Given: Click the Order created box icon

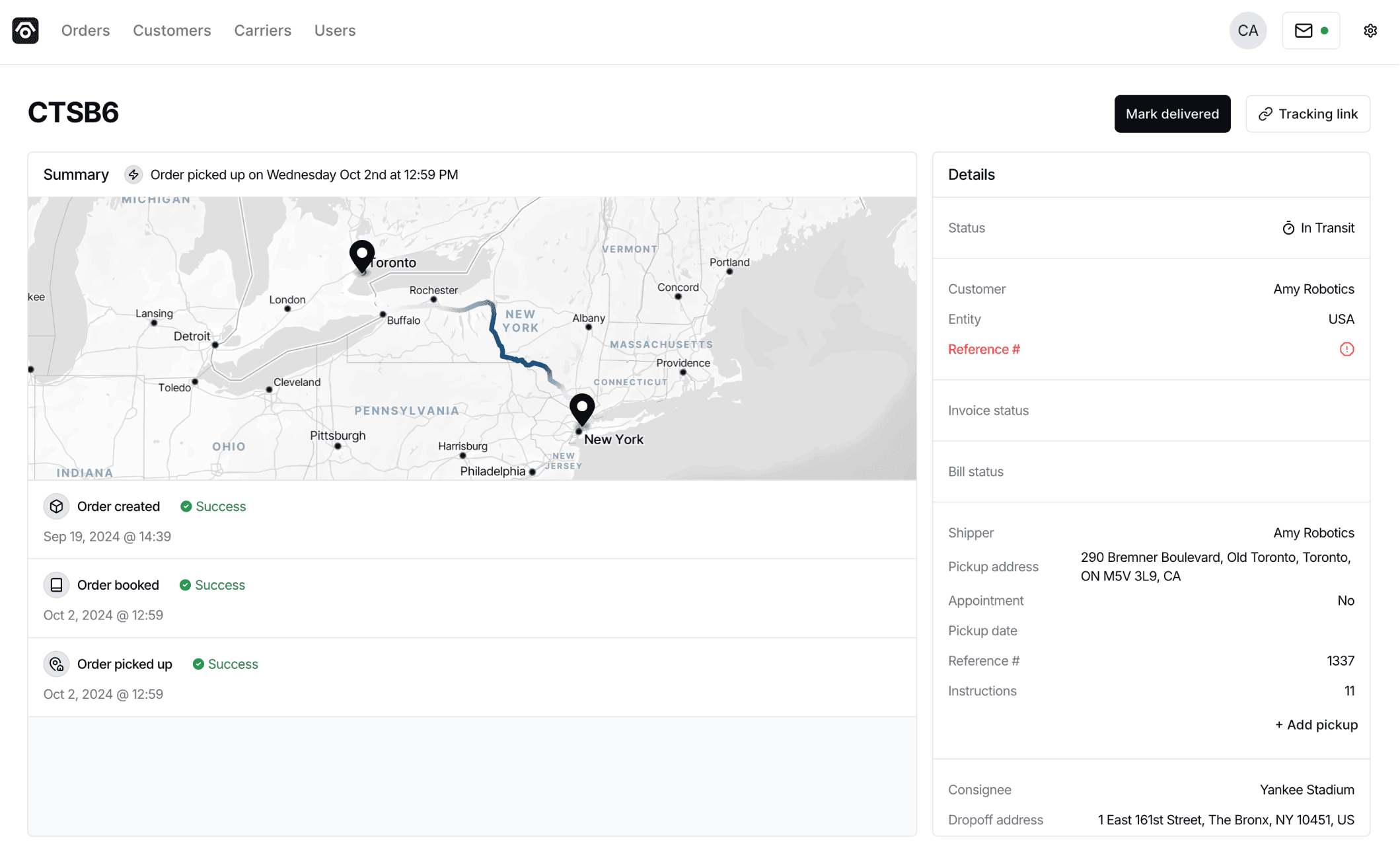Looking at the screenshot, I should (56, 506).
